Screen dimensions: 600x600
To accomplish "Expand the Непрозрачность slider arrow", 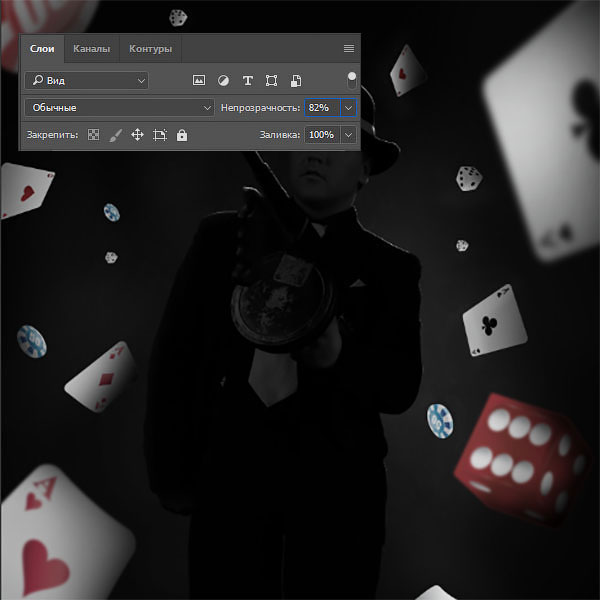I will click(x=348, y=108).
